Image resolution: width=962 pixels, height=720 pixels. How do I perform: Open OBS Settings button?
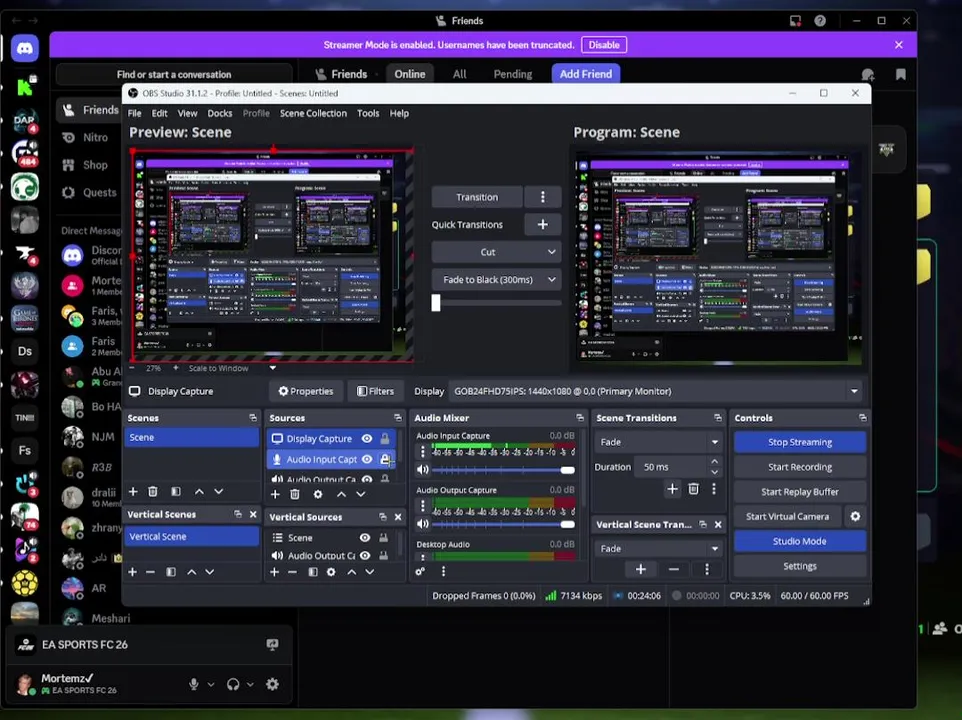[x=799, y=566]
